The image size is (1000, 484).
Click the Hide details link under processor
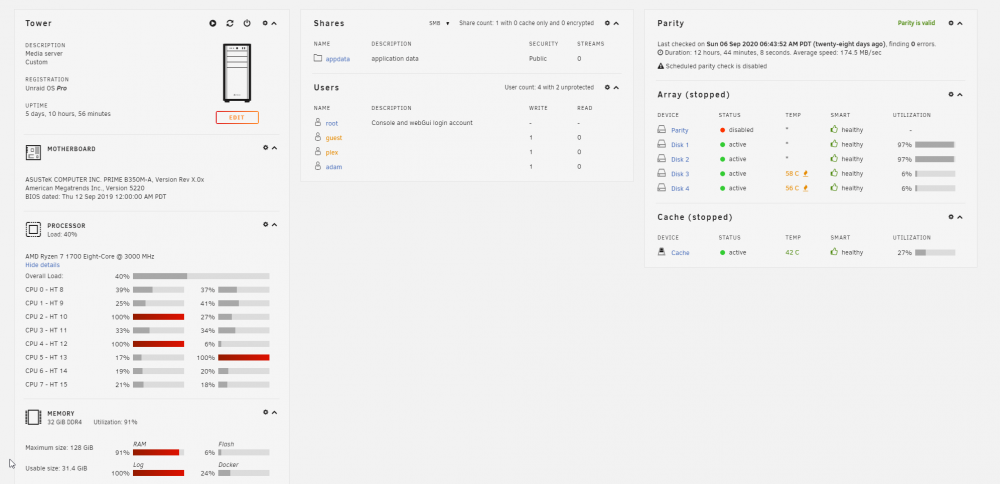point(42,265)
